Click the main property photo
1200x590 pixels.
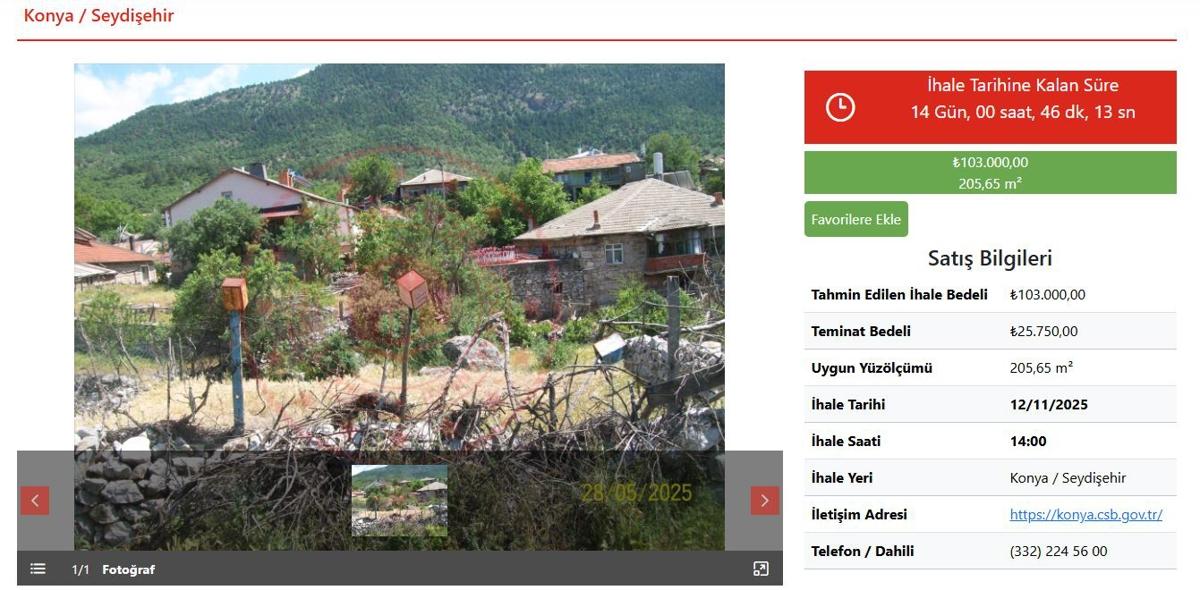[399, 257]
